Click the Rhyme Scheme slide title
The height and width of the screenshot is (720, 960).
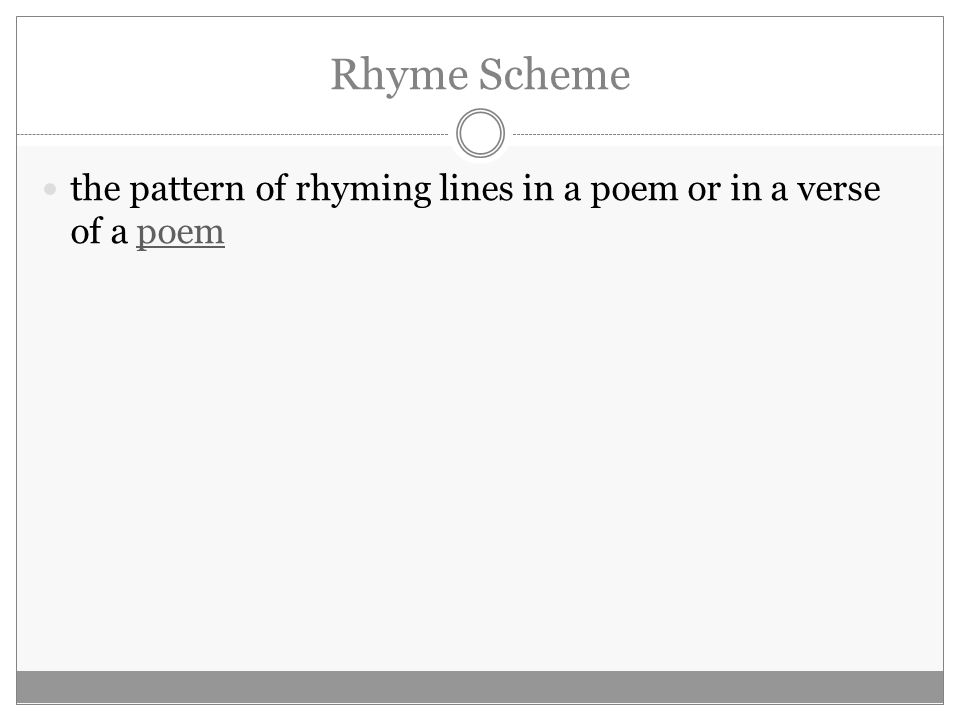(x=480, y=75)
